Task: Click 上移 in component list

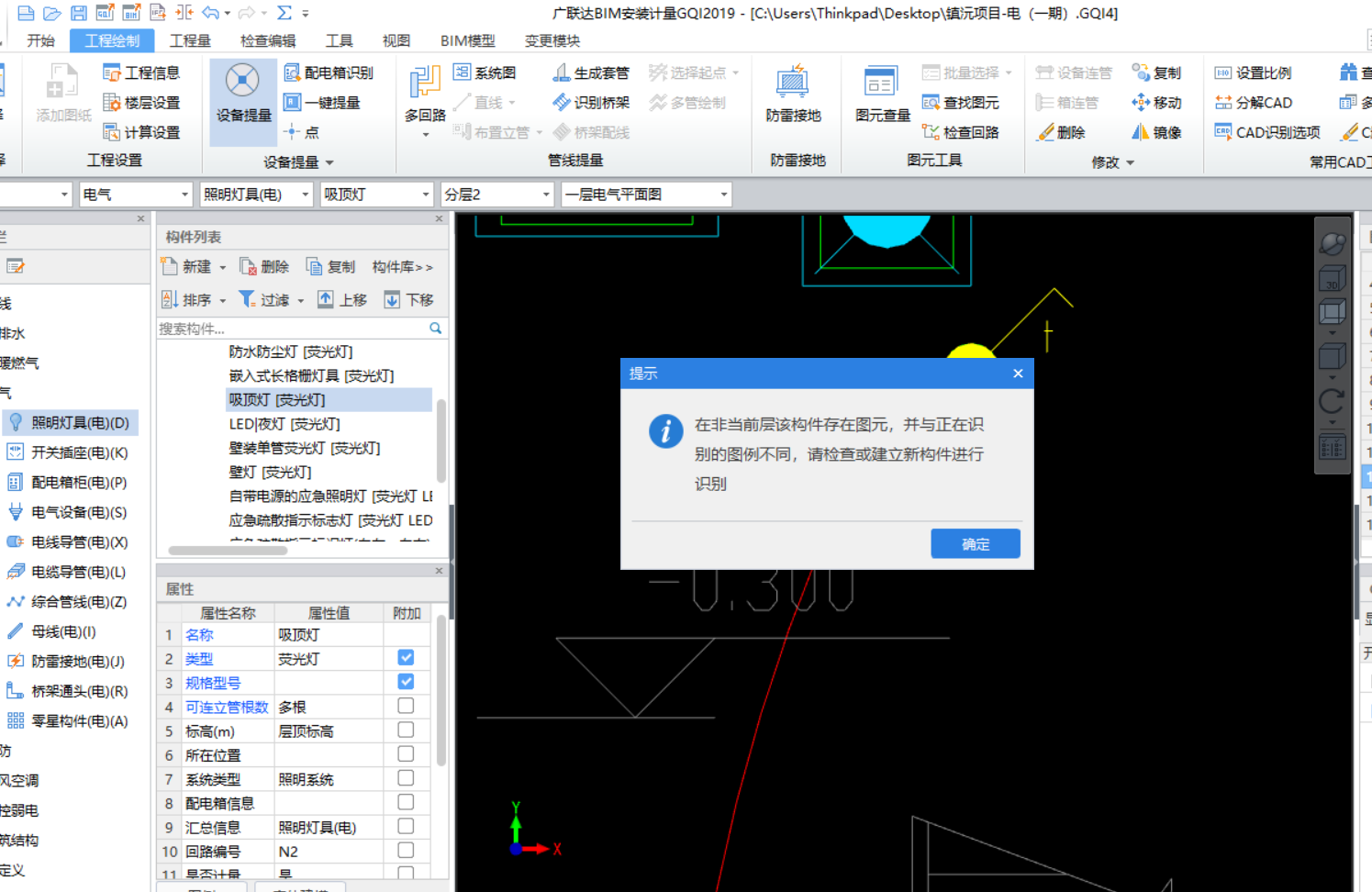Action: click(x=342, y=299)
